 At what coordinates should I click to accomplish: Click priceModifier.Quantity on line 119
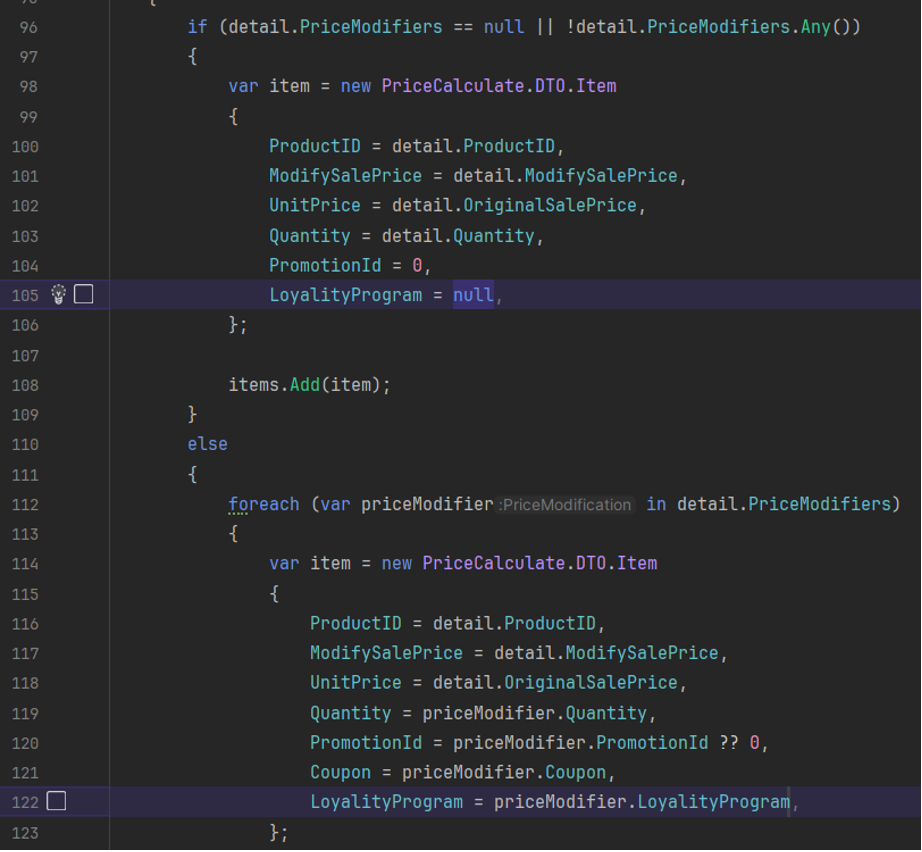[534, 713]
